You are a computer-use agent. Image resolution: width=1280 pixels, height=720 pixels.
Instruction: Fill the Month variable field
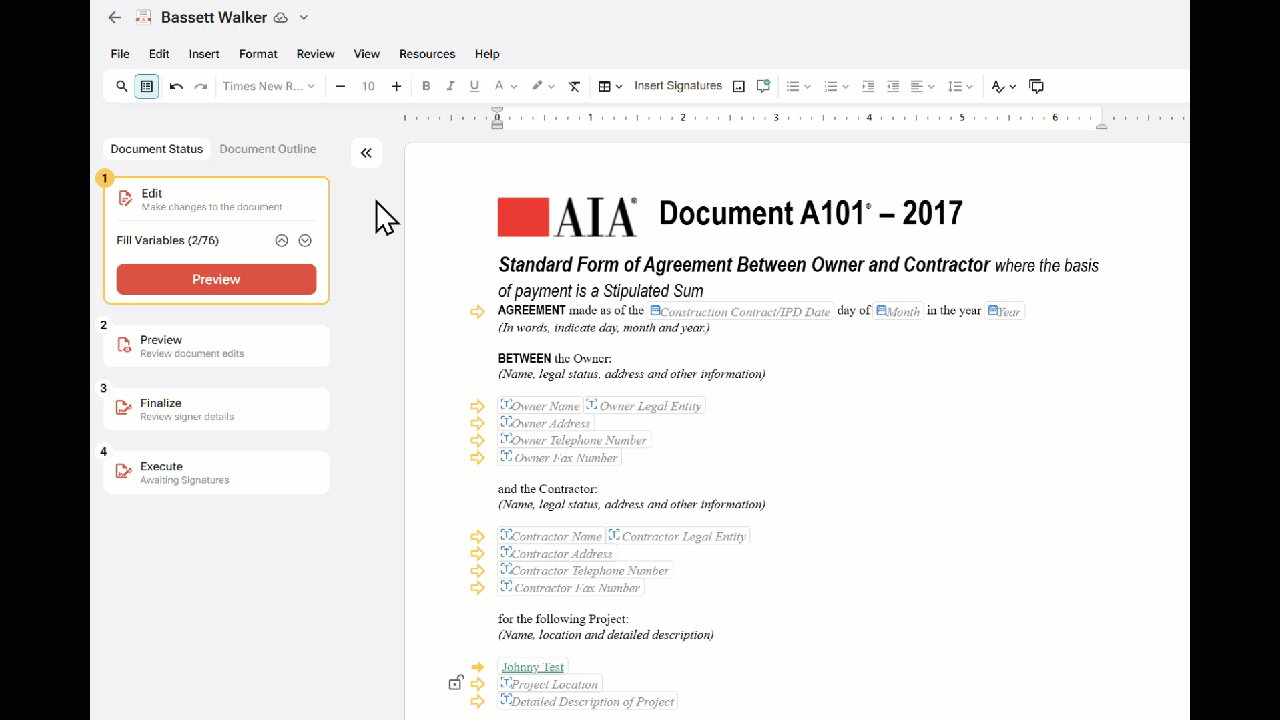(x=898, y=311)
